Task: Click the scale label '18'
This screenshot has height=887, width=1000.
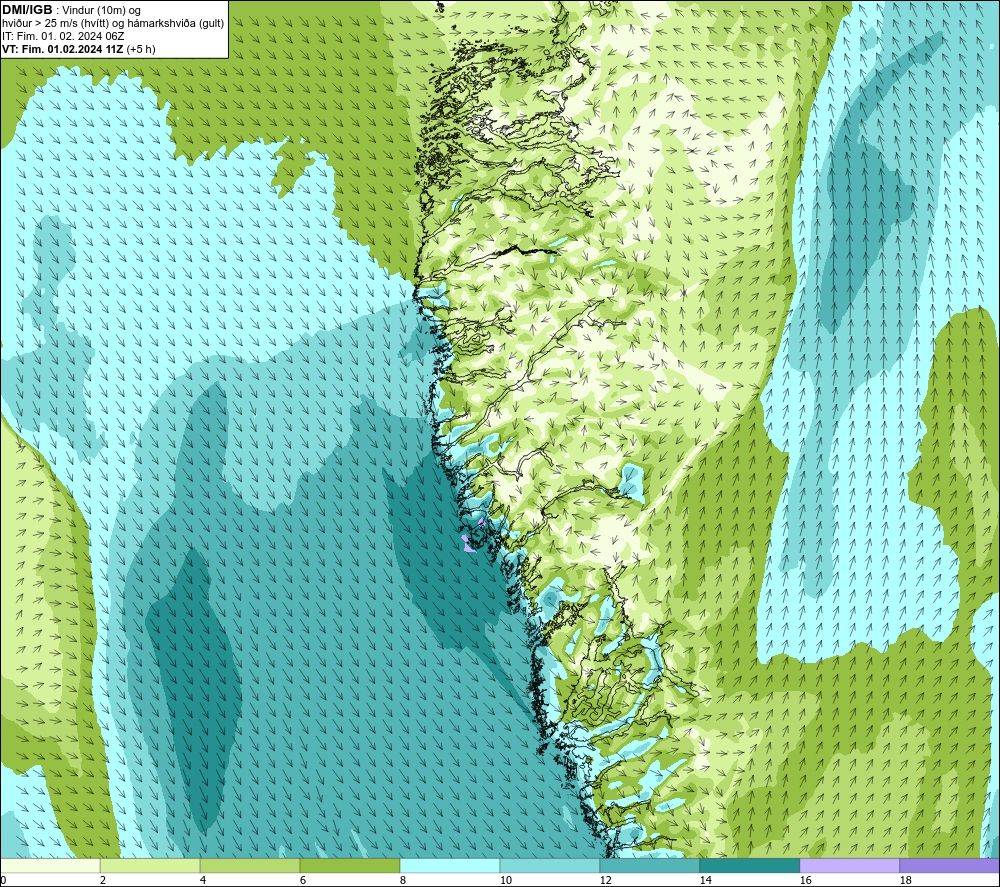Action: pos(905,880)
